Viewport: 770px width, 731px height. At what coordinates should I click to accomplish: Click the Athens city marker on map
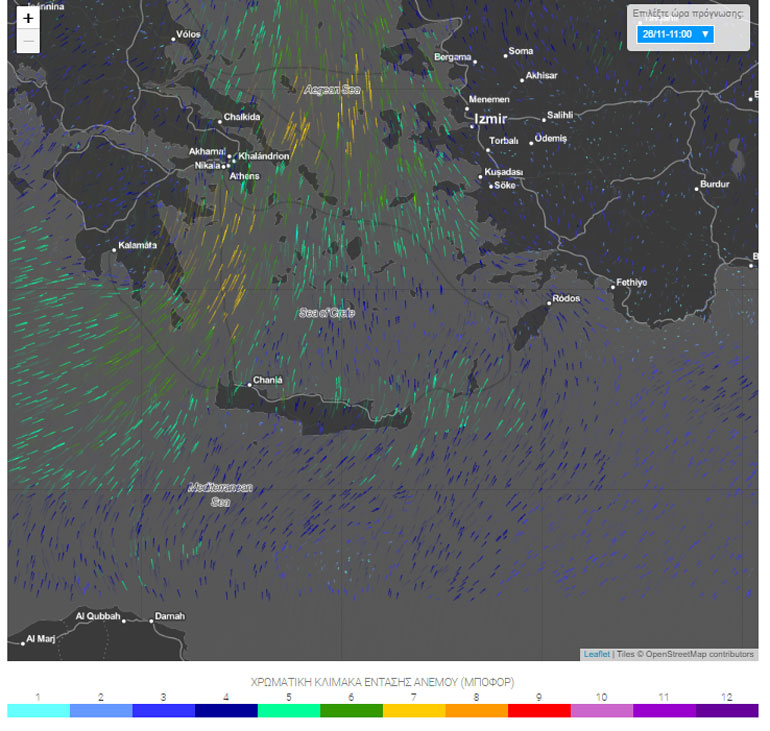click(x=227, y=166)
